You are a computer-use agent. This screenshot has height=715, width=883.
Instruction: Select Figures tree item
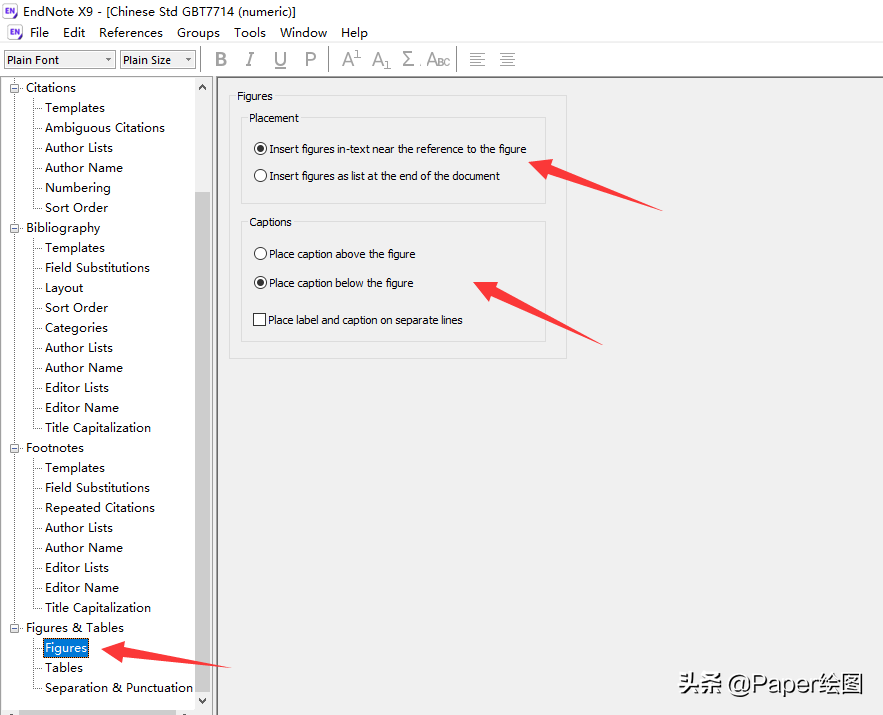click(x=66, y=647)
